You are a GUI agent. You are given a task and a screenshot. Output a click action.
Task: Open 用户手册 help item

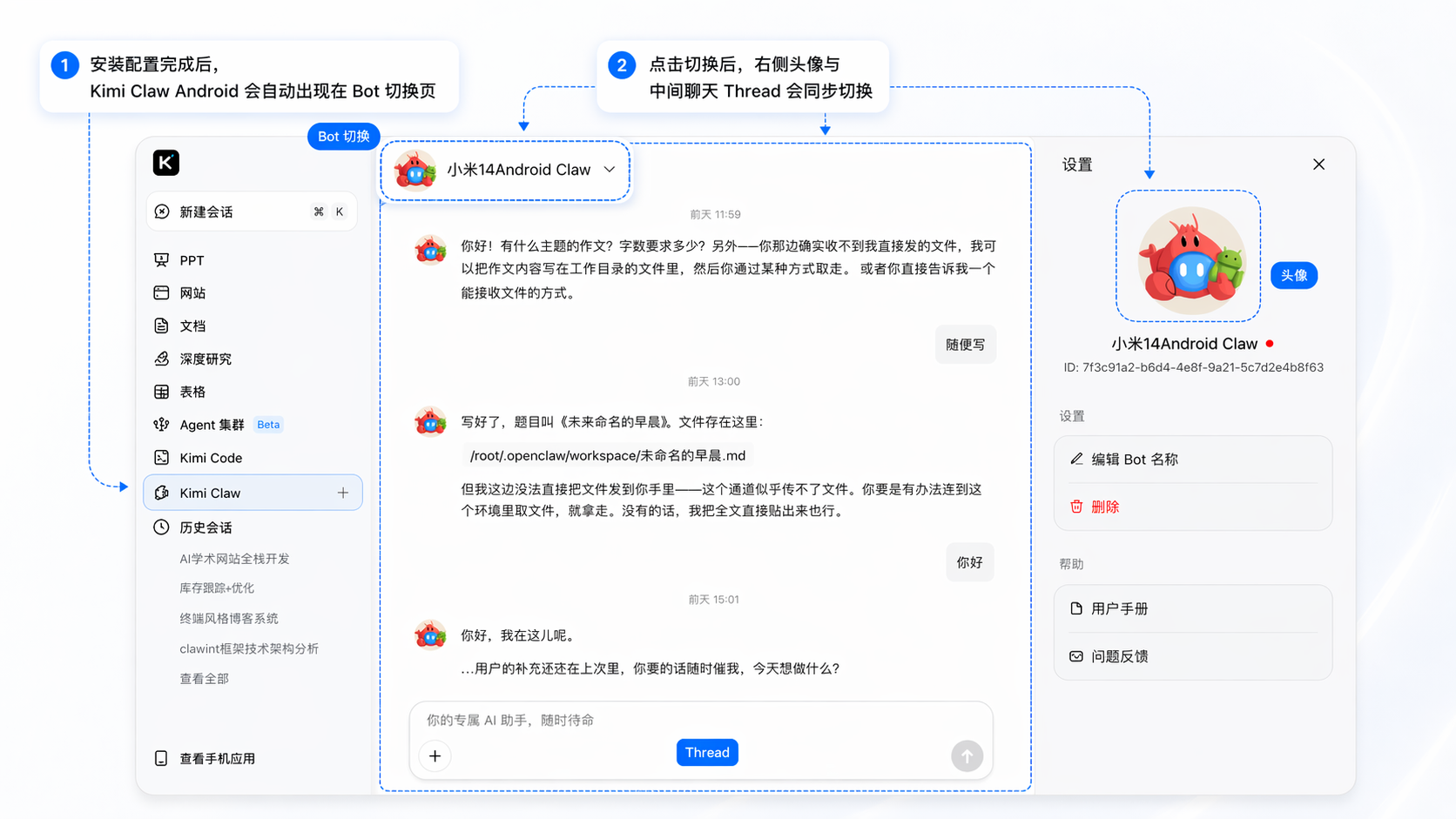coord(1193,608)
